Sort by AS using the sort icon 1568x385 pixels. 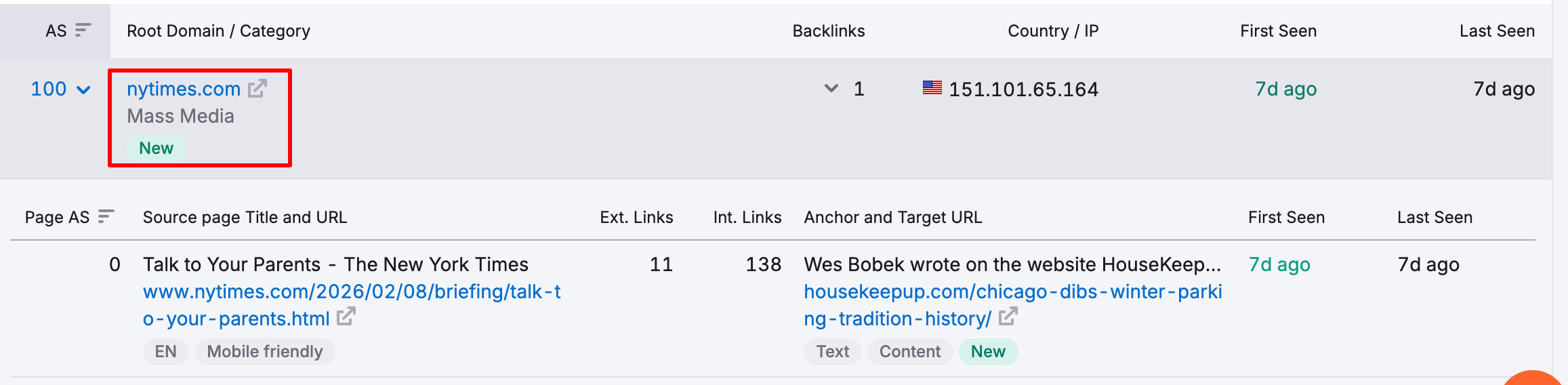[83, 31]
